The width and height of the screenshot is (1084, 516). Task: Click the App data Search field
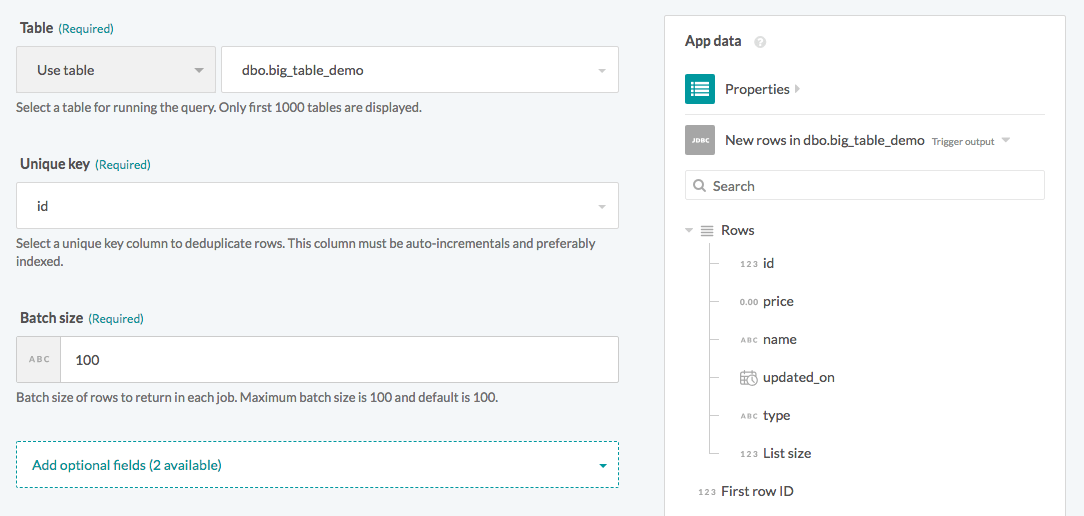coord(875,186)
